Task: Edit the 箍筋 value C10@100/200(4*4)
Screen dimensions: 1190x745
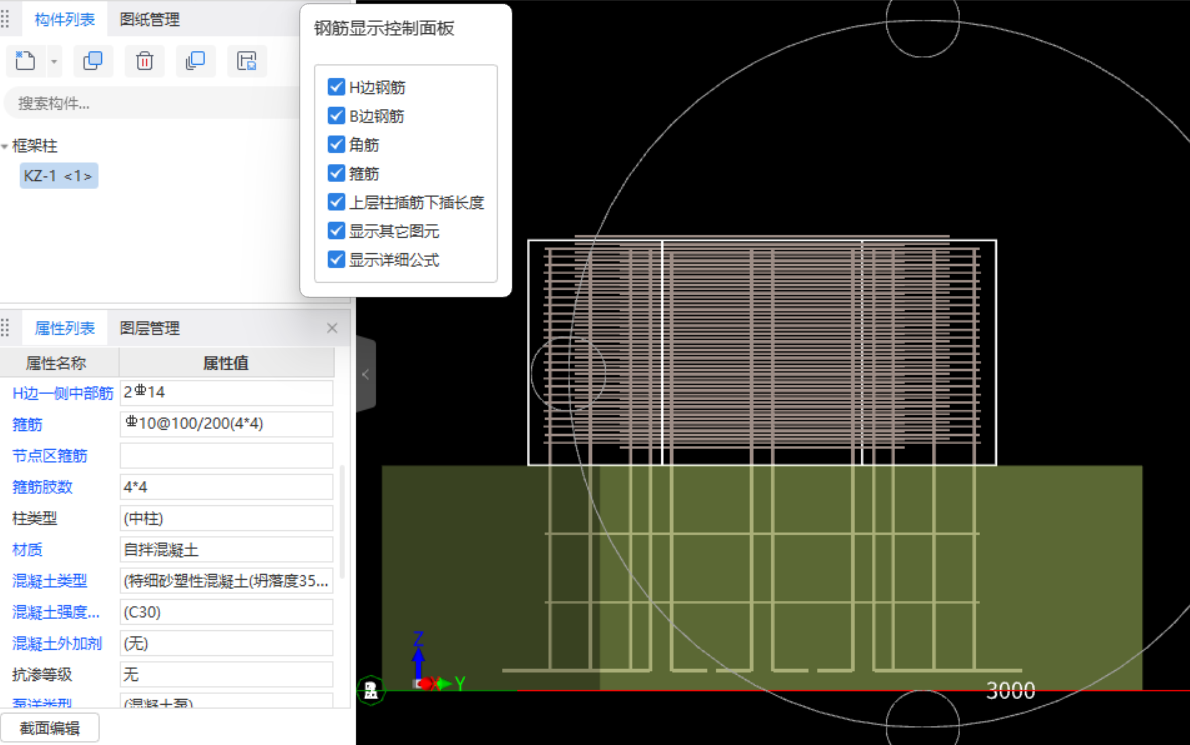Action: (x=226, y=424)
